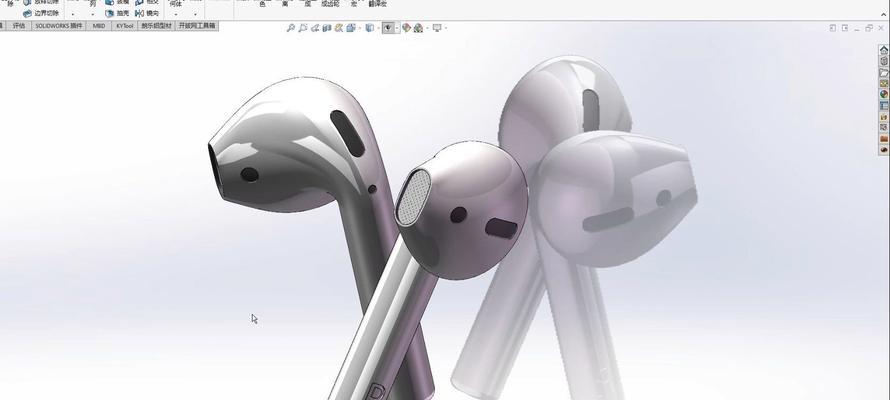Open View Palette icon in task pane
890x400 pixels.
tap(884, 83)
